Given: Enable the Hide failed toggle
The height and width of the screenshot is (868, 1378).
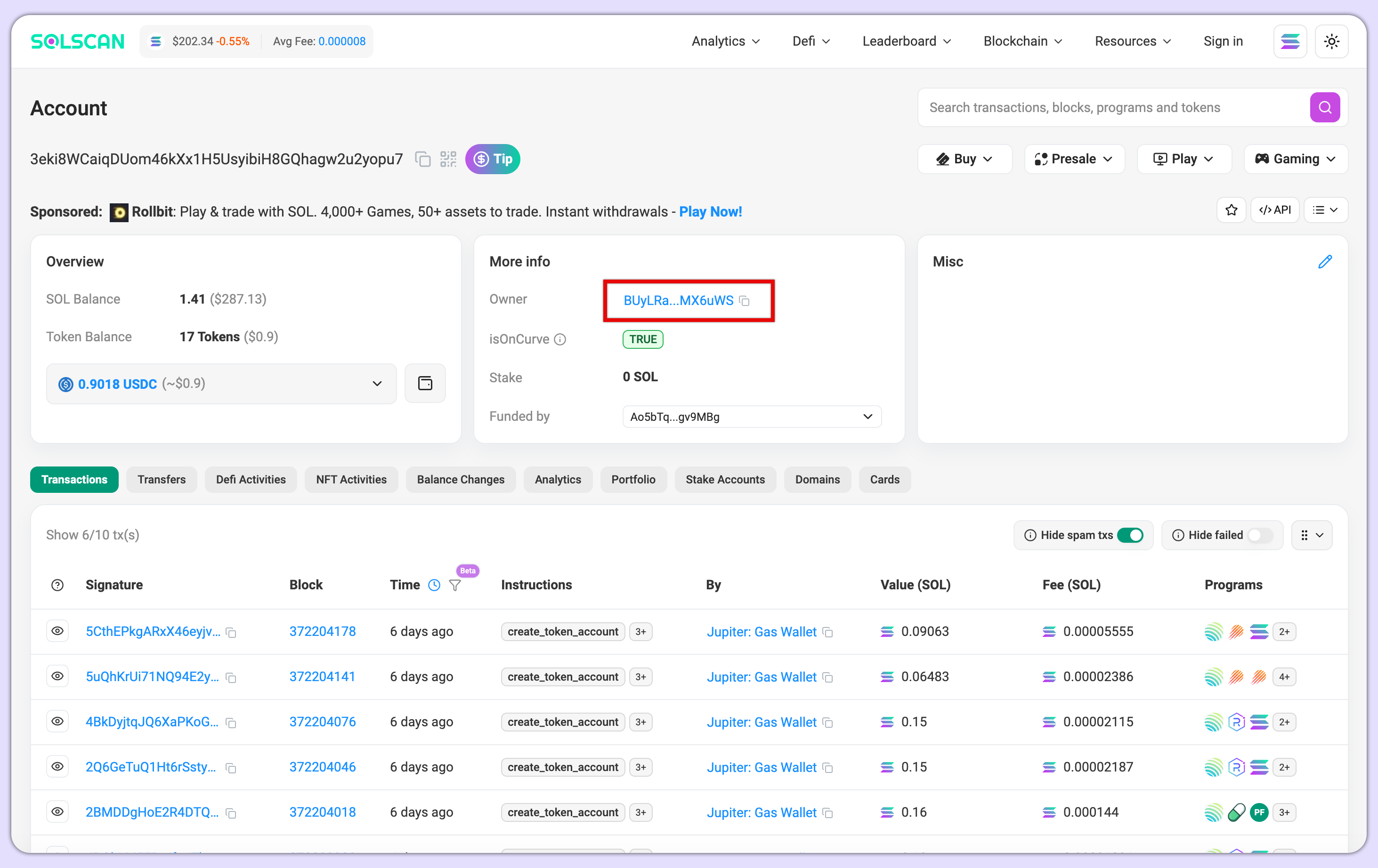Looking at the screenshot, I should tap(1259, 535).
